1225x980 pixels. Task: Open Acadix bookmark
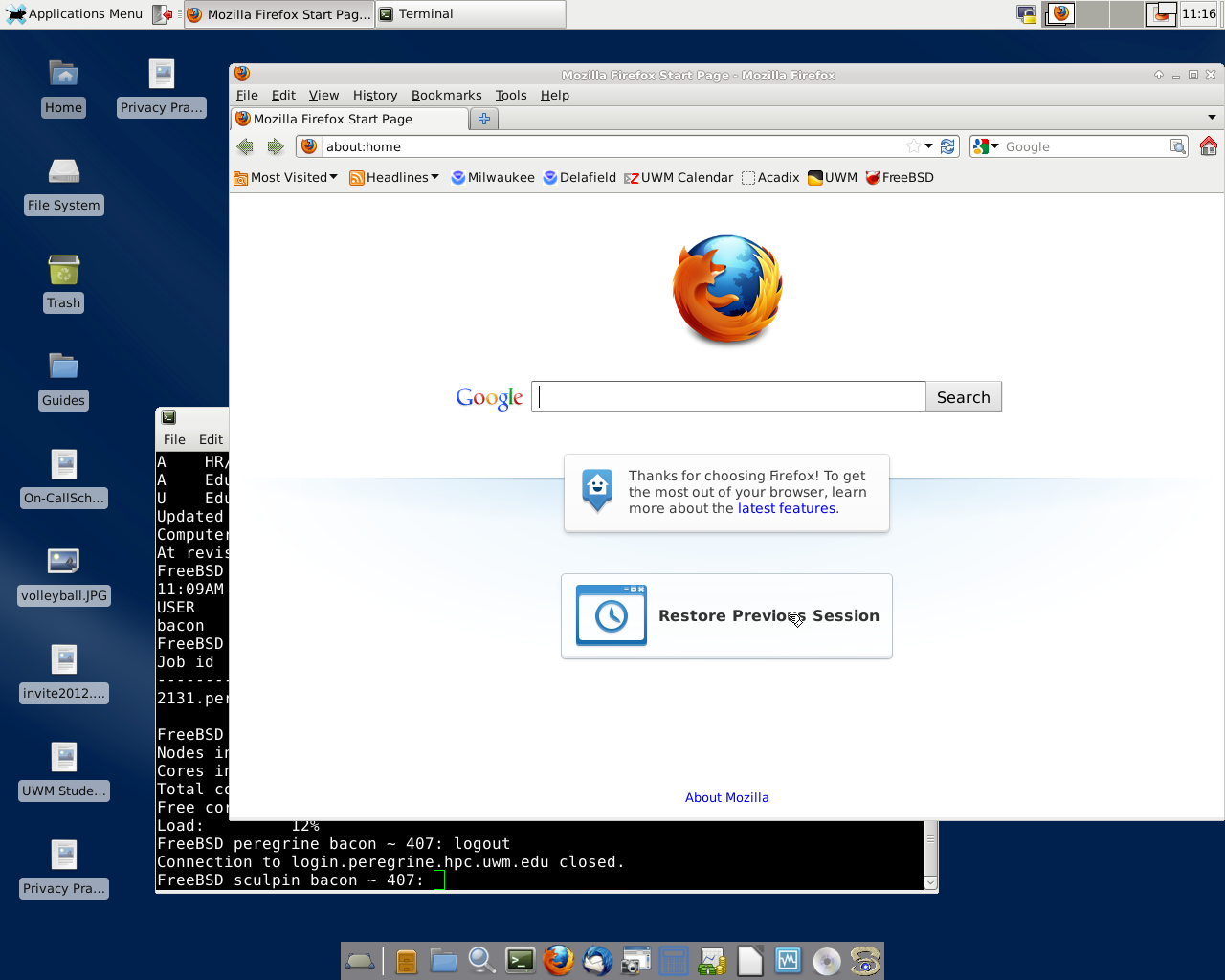pyautogui.click(x=770, y=177)
